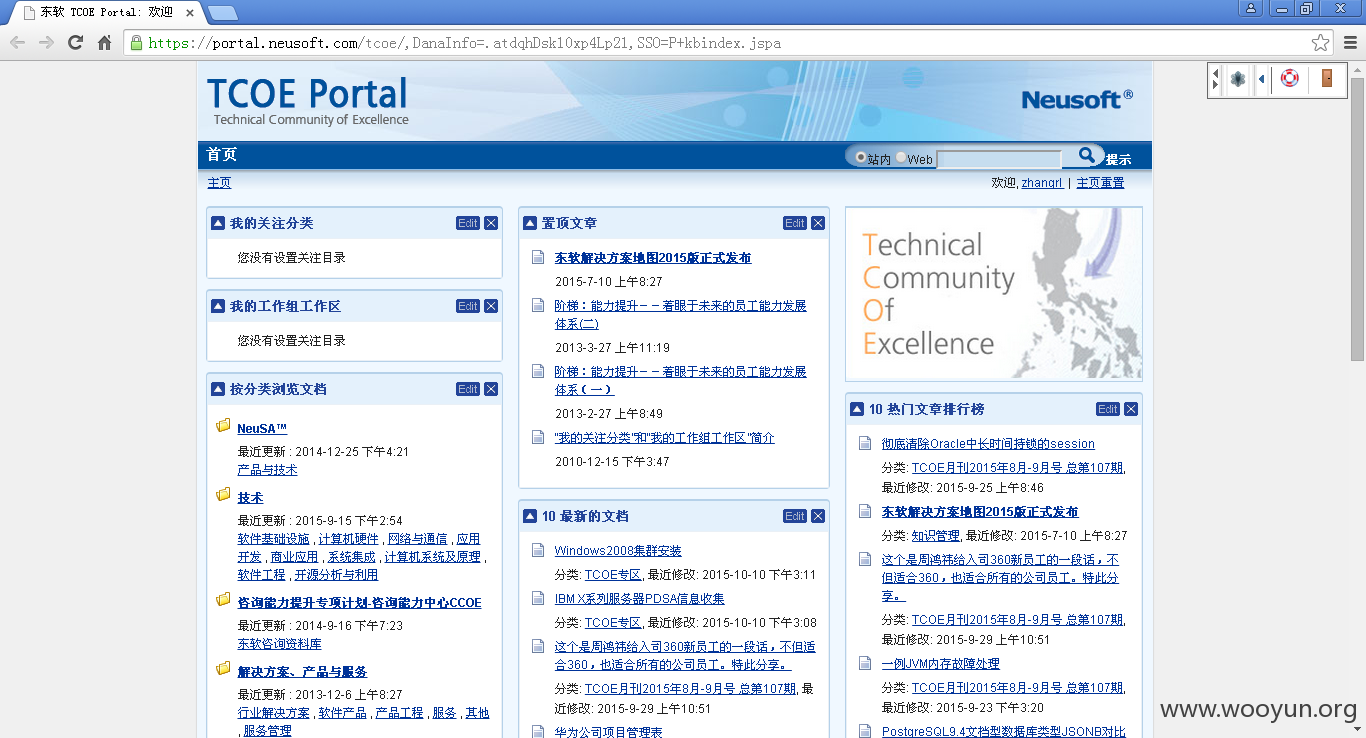Click document icon beside IBM X系列服务器PDSA信息收集

[x=538, y=598]
